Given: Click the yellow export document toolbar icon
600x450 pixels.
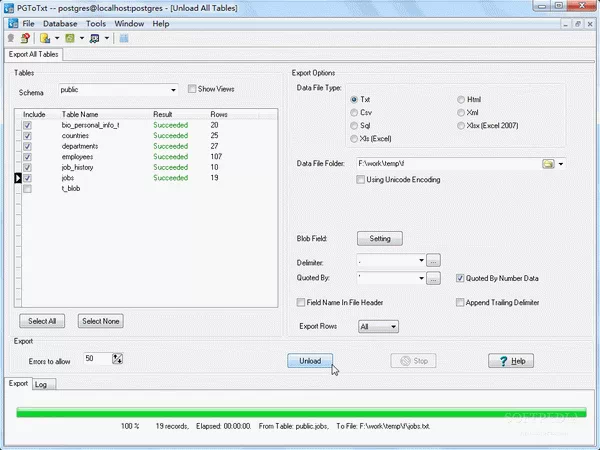Looking at the screenshot, I should (45, 39).
